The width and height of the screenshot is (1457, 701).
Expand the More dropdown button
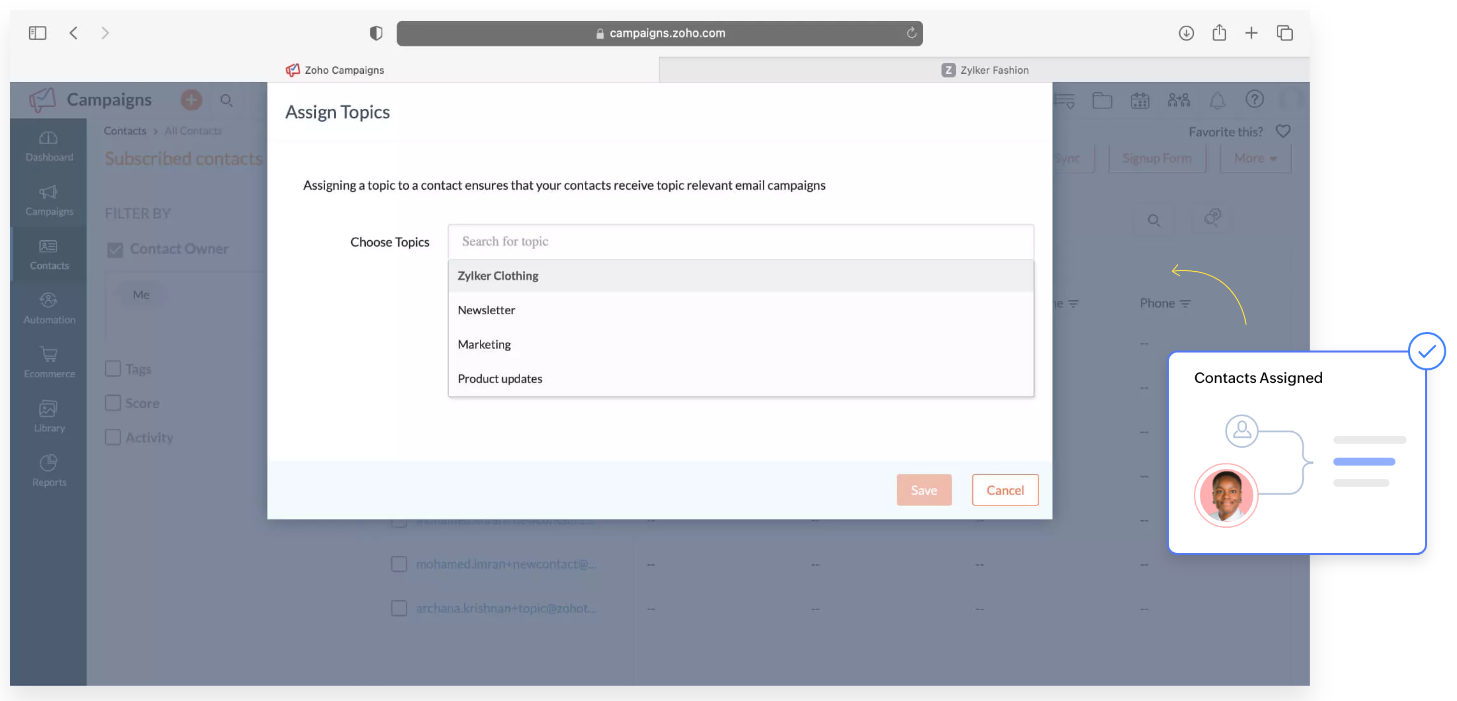coord(1255,158)
